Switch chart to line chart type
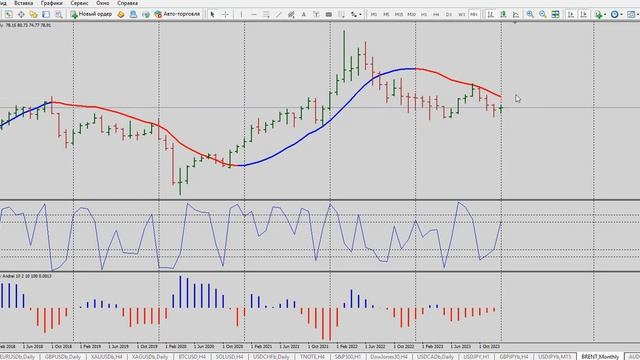Screen dimensions: 640x360 516,14
